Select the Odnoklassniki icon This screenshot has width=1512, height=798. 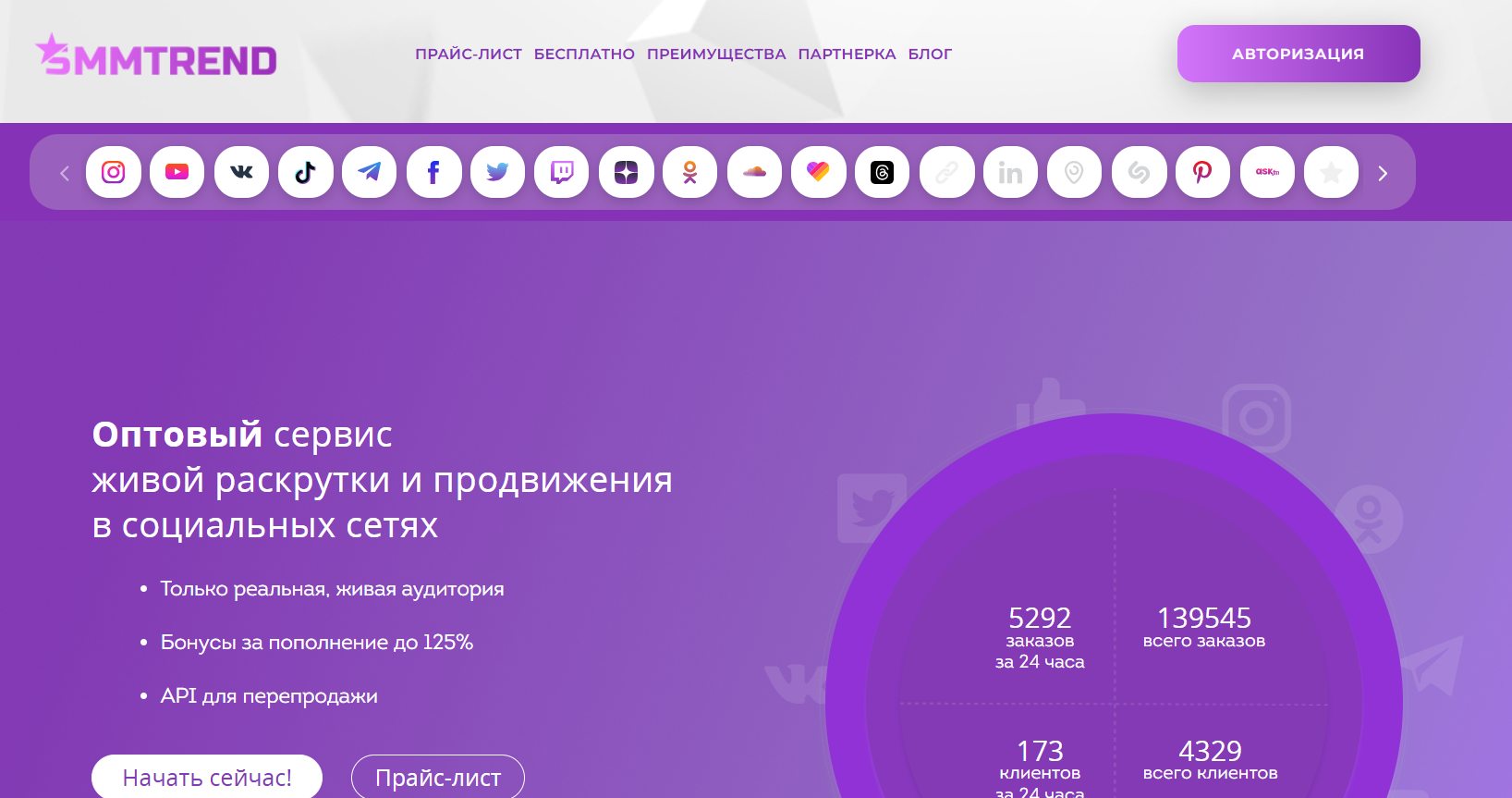tap(690, 172)
